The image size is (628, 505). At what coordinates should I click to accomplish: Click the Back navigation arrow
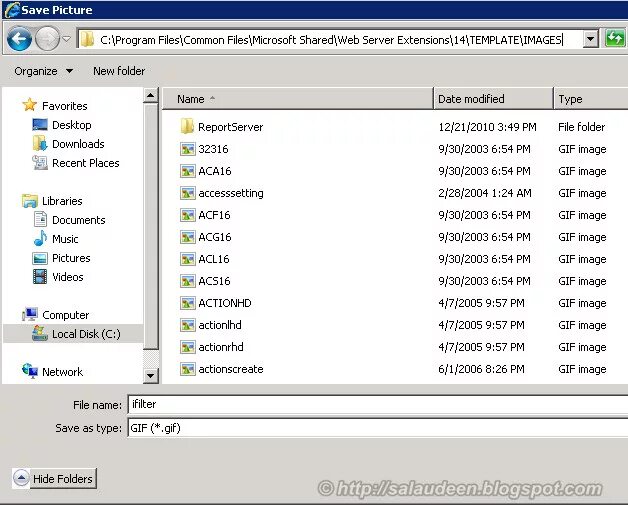coord(19,39)
